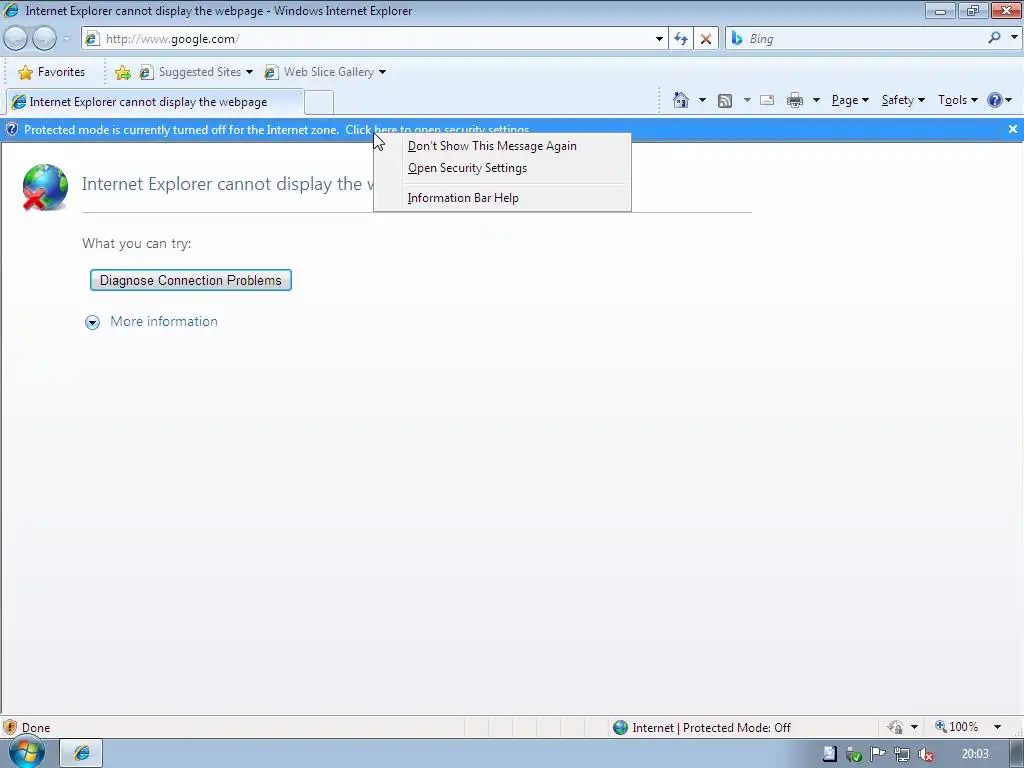This screenshot has width=1024, height=768.
Task: Click the taskbar clock showing 20:03
Action: tap(975, 754)
